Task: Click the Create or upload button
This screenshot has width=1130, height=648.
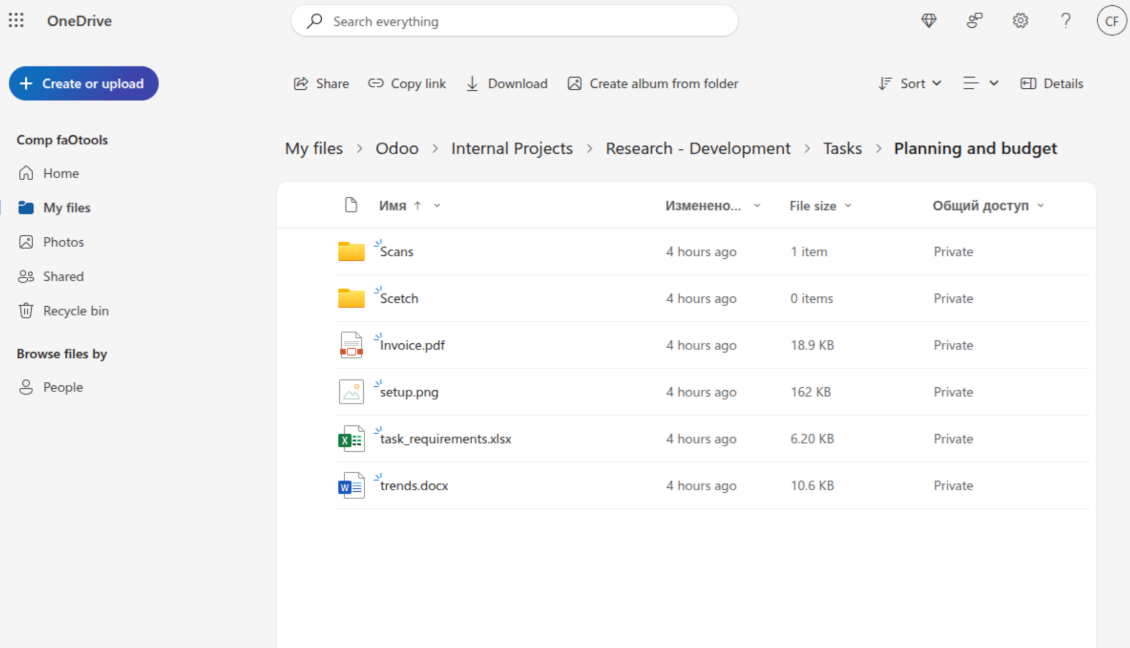Action: click(x=84, y=84)
